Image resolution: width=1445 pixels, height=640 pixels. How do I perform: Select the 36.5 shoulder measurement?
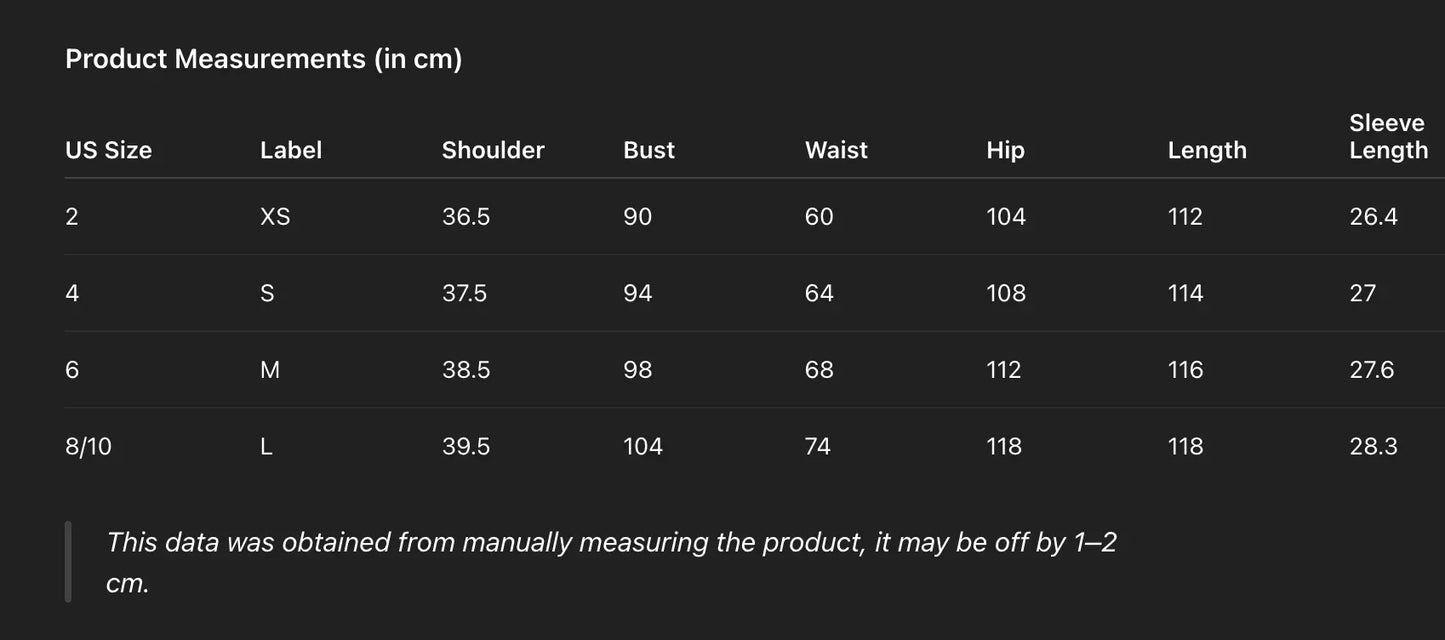click(x=466, y=217)
